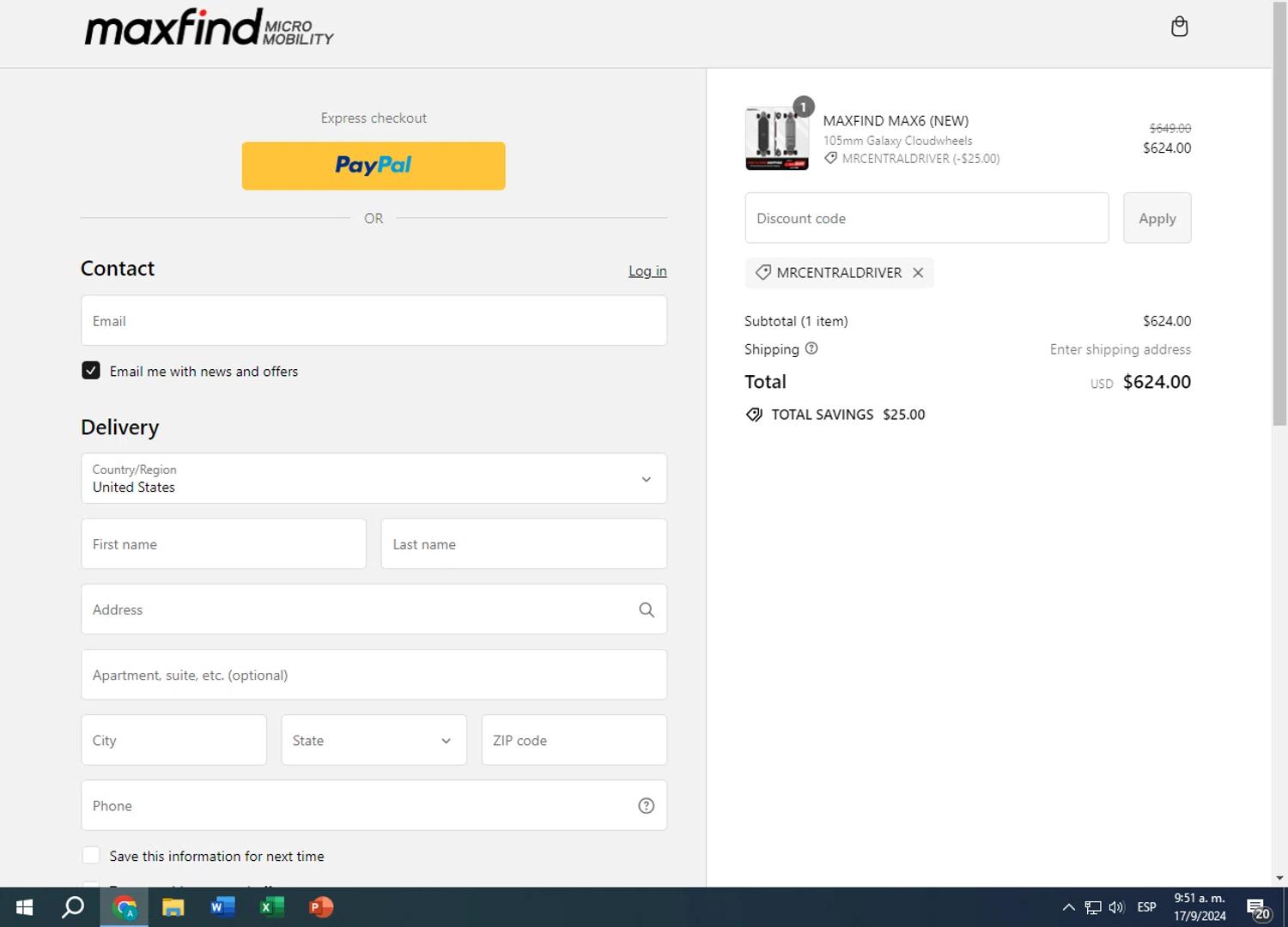The height and width of the screenshot is (927, 1288).
Task: Click the MAXFIND MAX6 product thumbnail
Action: point(776,138)
